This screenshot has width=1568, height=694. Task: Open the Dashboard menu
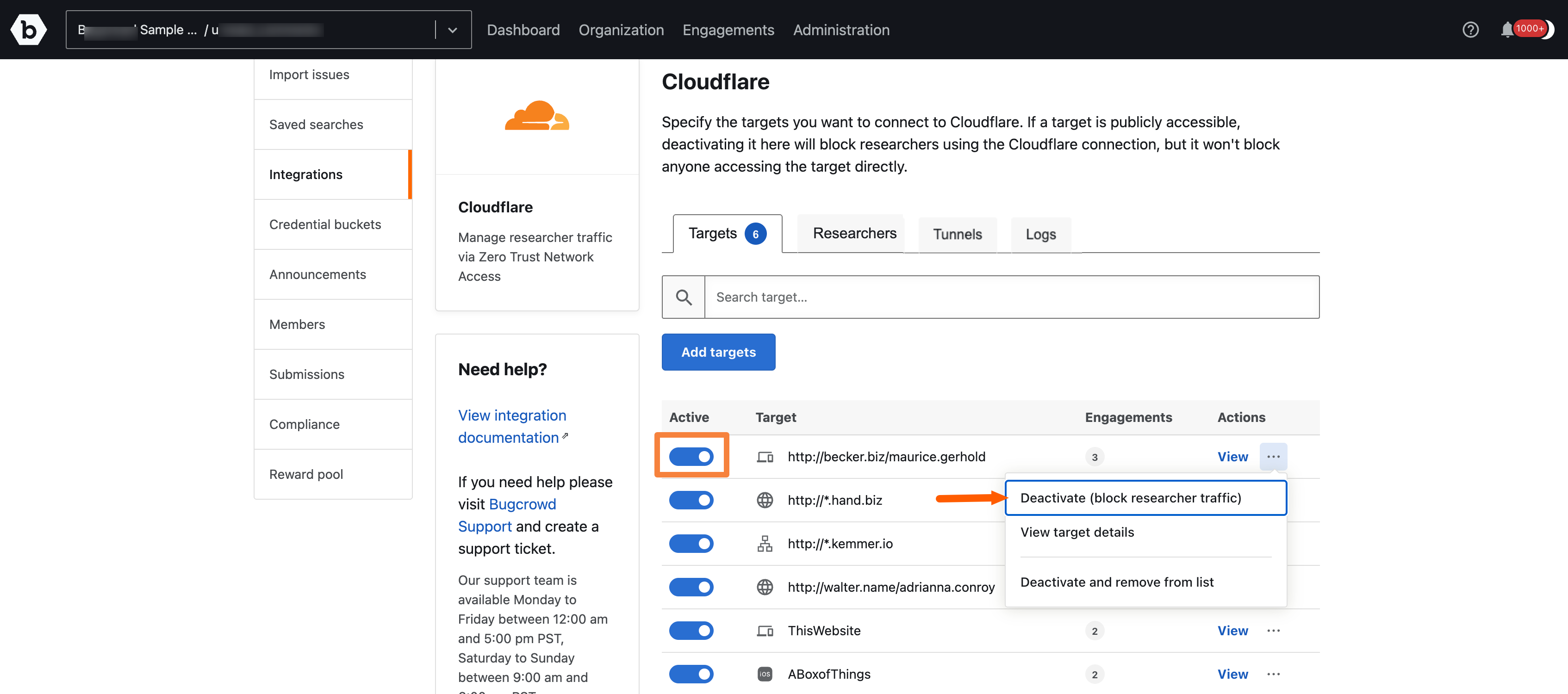[x=523, y=30]
